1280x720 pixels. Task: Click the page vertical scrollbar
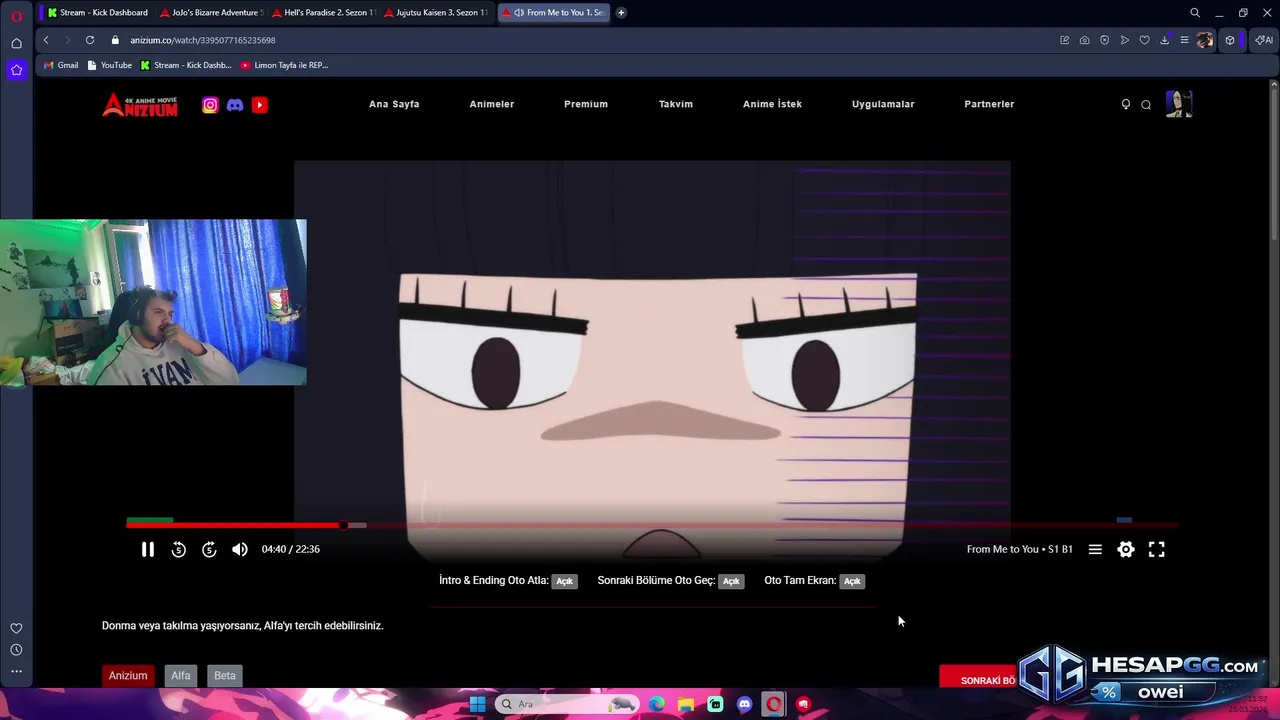tap(1274, 160)
